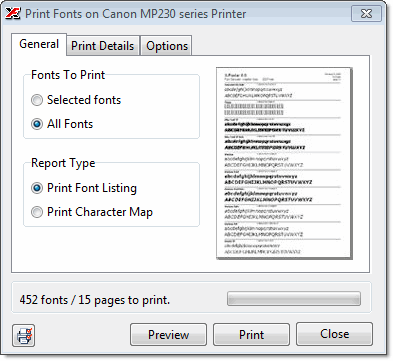Click the X-Fonter app icon in title bar

[13, 14]
